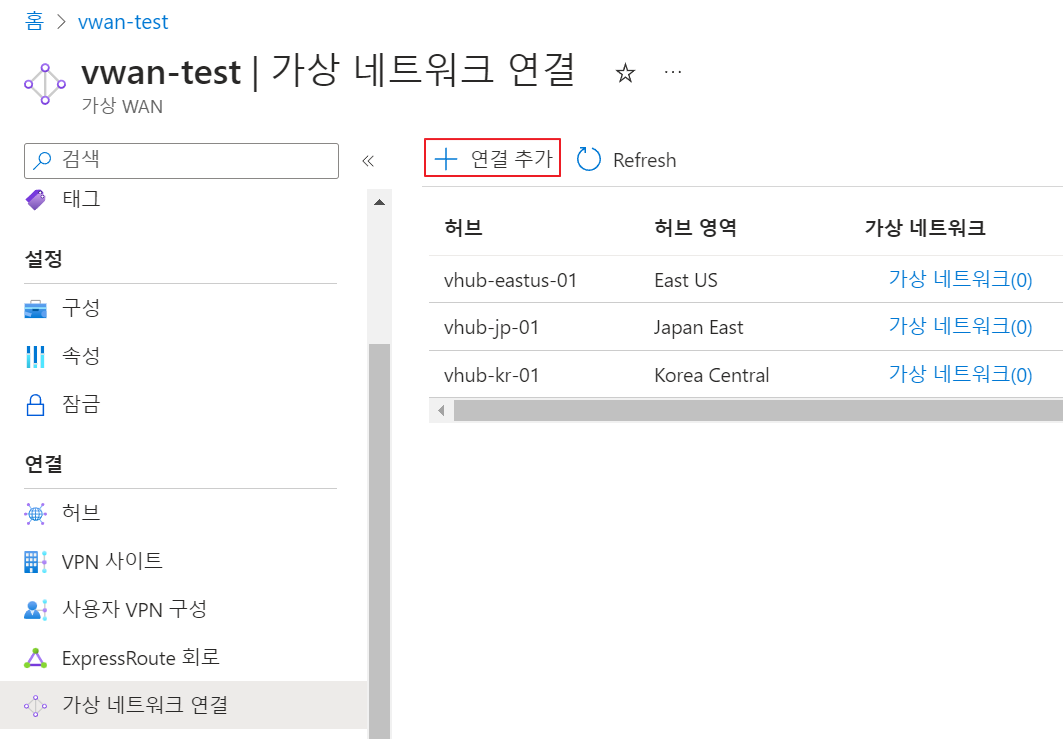1063x739 pixels.
Task: Open the vwan-test breadcrumb link
Action: pyautogui.click(x=123, y=22)
